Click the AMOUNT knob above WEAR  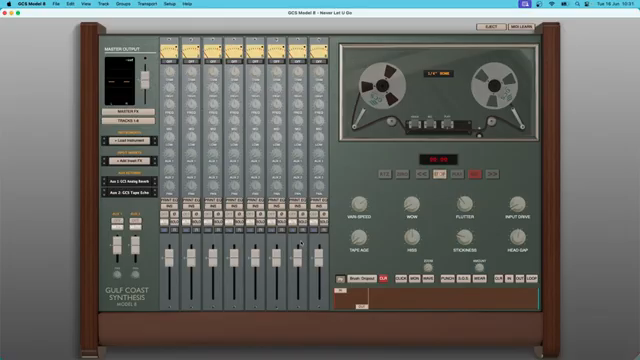point(479,268)
